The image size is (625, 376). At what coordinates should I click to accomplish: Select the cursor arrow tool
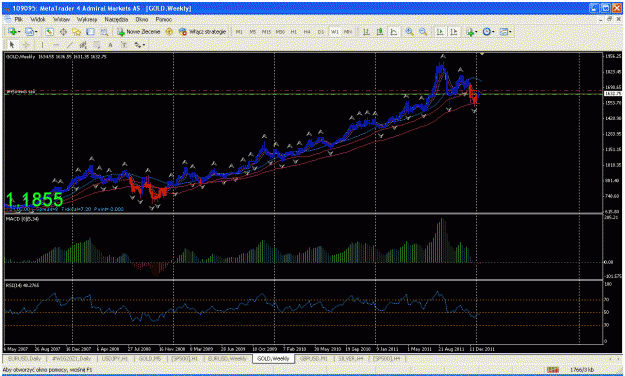pyautogui.click(x=12, y=45)
